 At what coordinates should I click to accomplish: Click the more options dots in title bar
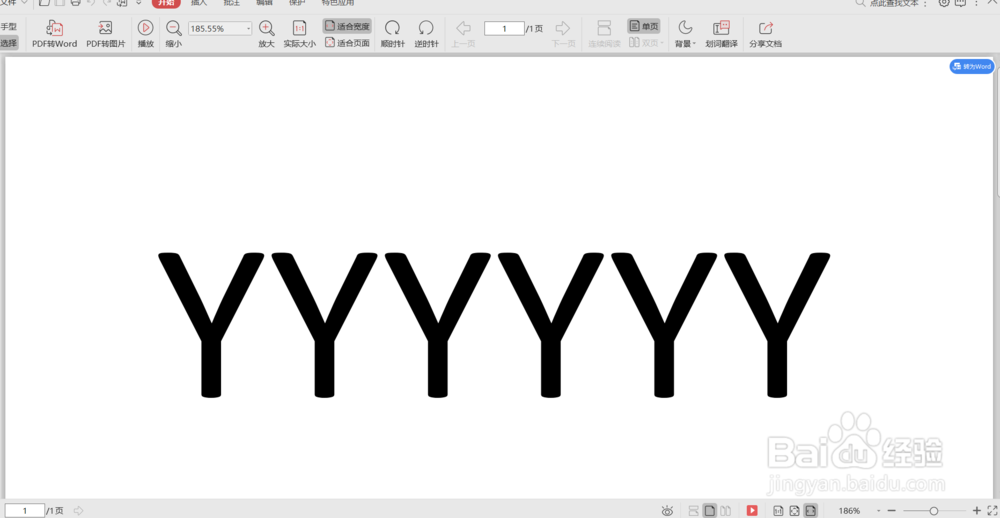977,3
